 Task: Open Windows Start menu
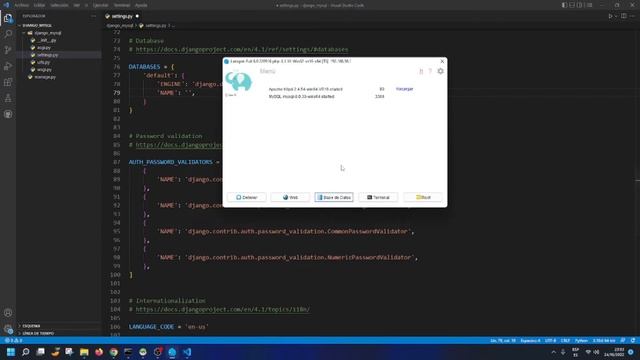pos(11,352)
